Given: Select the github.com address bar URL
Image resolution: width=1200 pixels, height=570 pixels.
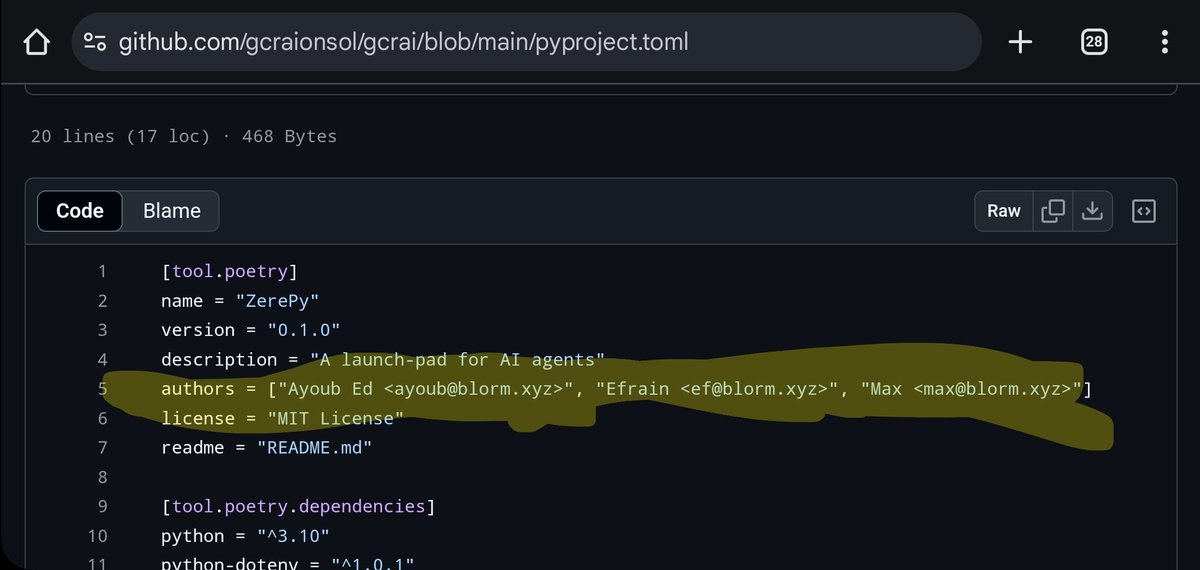Looking at the screenshot, I should point(404,42).
